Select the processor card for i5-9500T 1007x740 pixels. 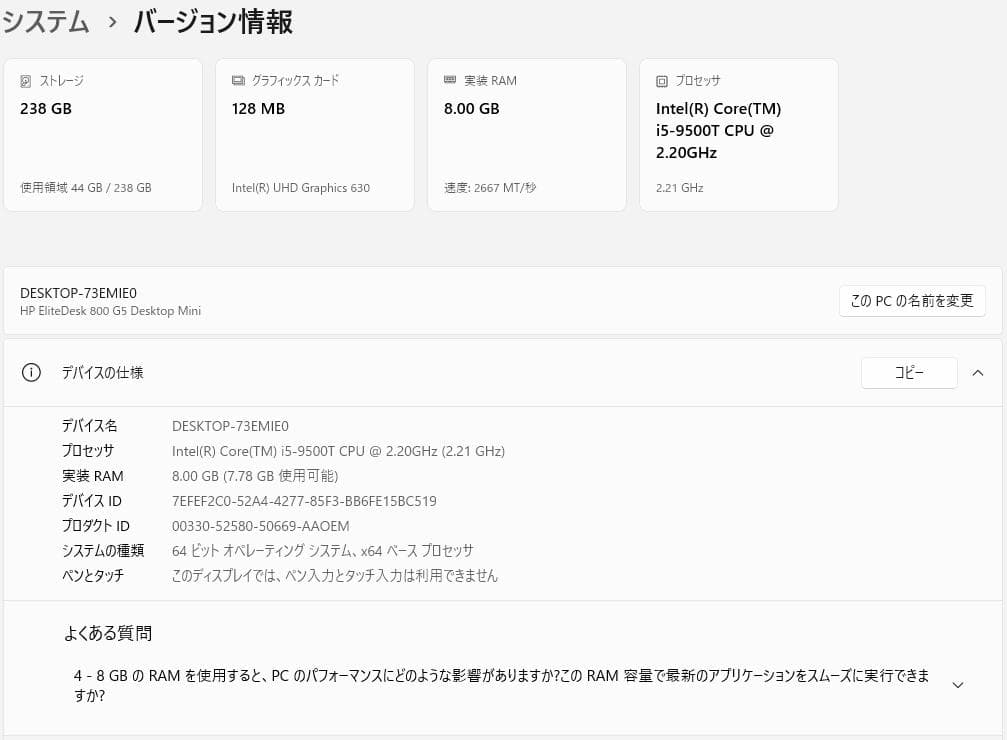pyautogui.click(x=739, y=134)
